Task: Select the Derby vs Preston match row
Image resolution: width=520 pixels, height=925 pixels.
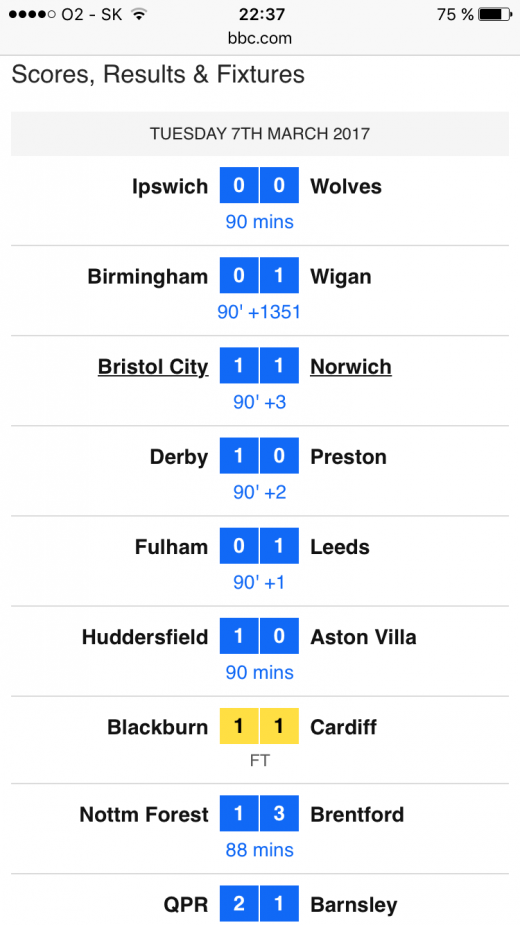Action: 260,470
